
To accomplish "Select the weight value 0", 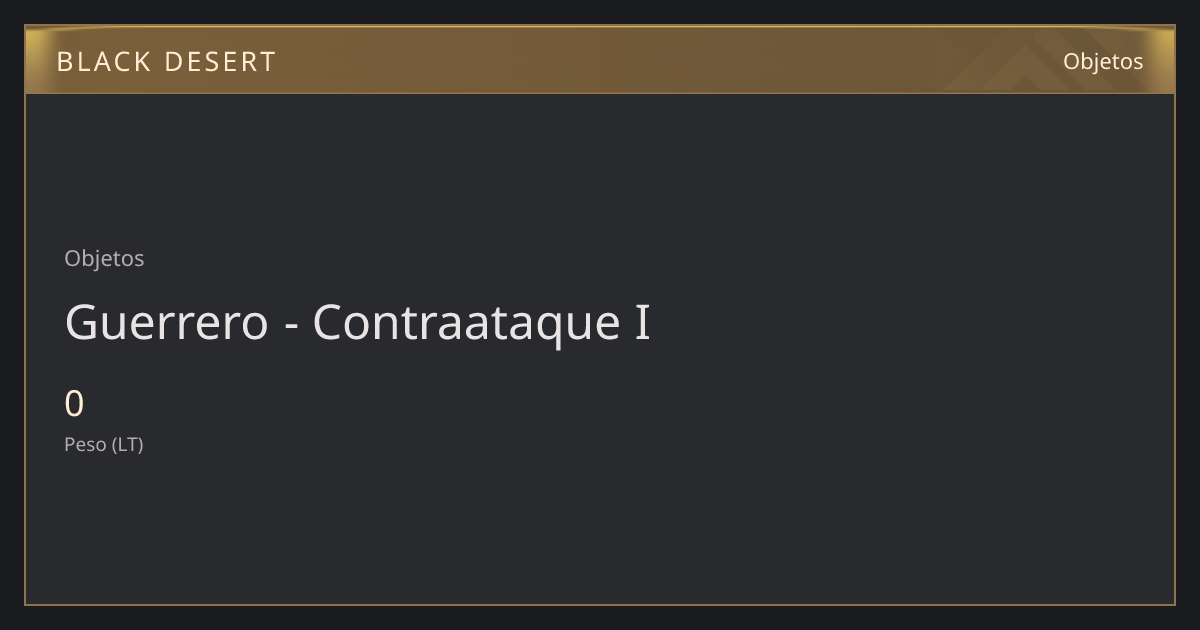I will [74, 404].
